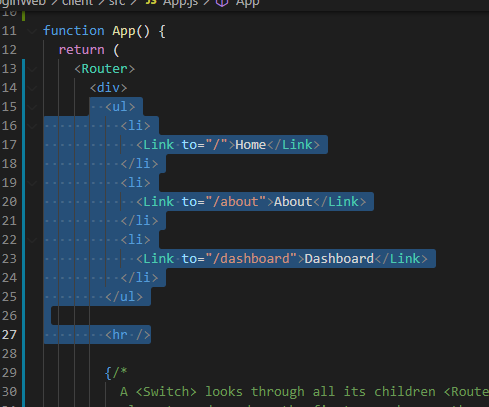The image size is (489, 407).
Task: Click the <li> tag on line 22
Action: (136, 240)
